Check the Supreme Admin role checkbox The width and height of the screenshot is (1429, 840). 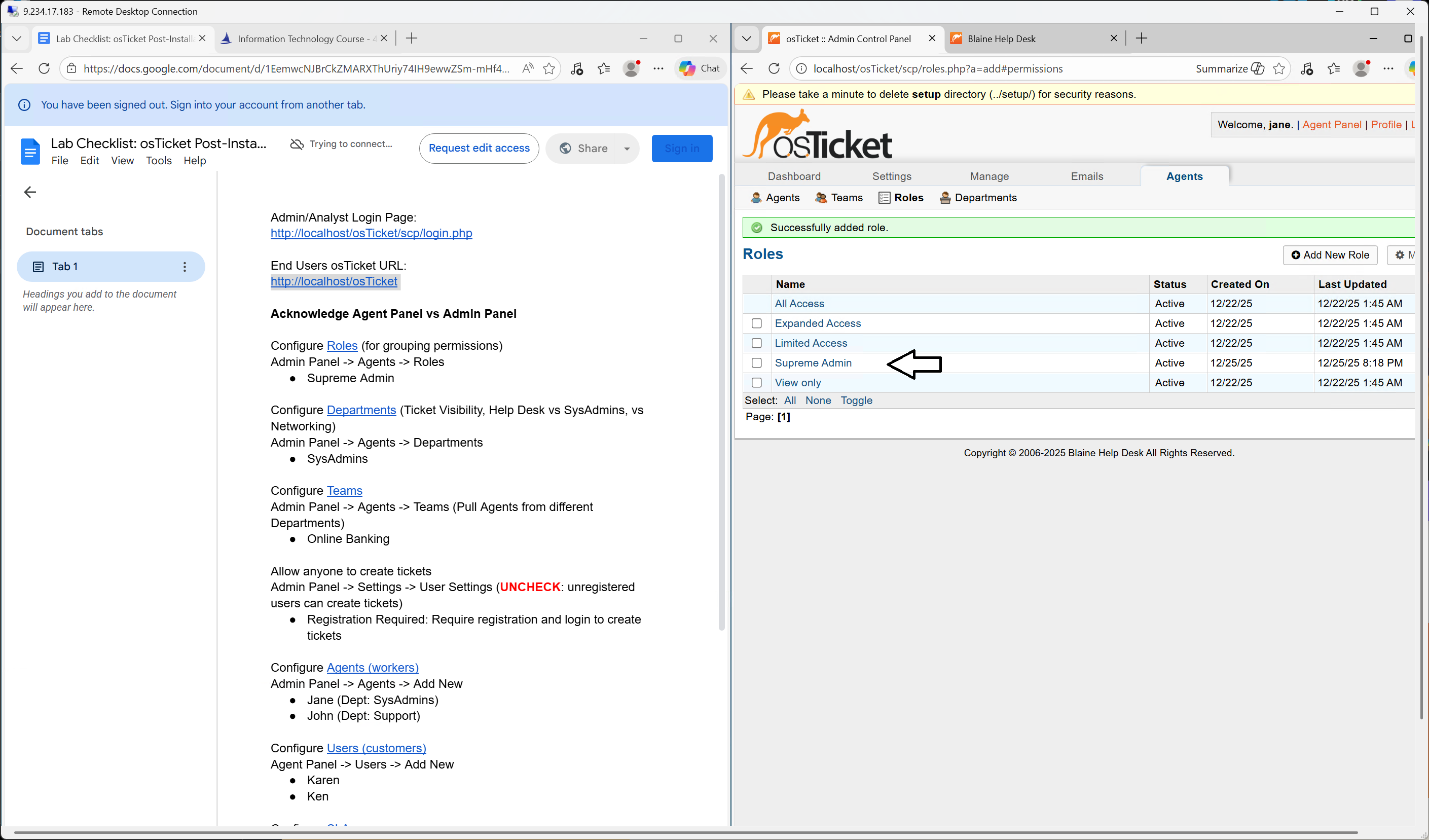click(756, 363)
